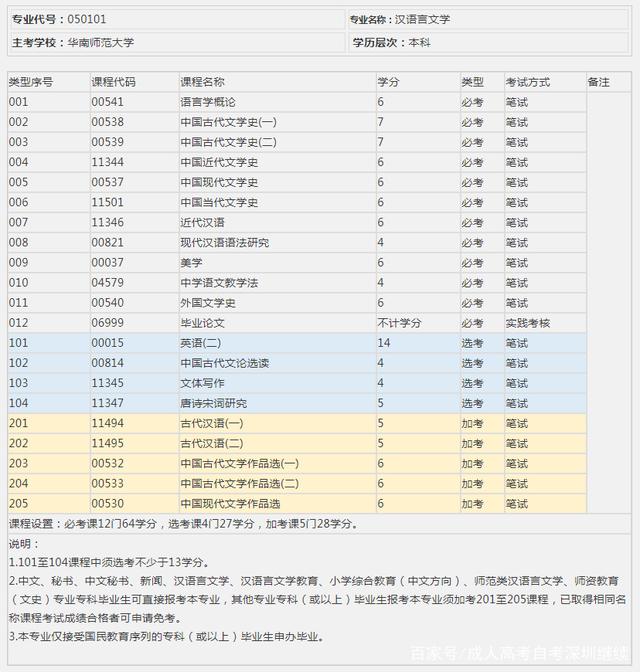Click the 不计学分 cell
The width and height of the screenshot is (640, 672).
coord(399,323)
